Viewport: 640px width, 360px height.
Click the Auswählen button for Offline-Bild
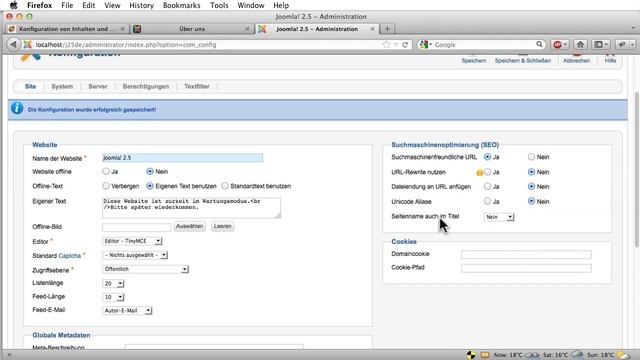click(189, 226)
